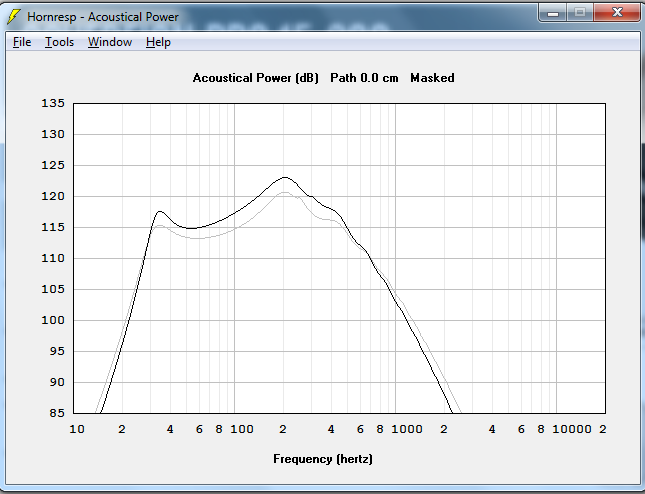Click the black curve's first peak near 35 Hz

tap(160, 211)
